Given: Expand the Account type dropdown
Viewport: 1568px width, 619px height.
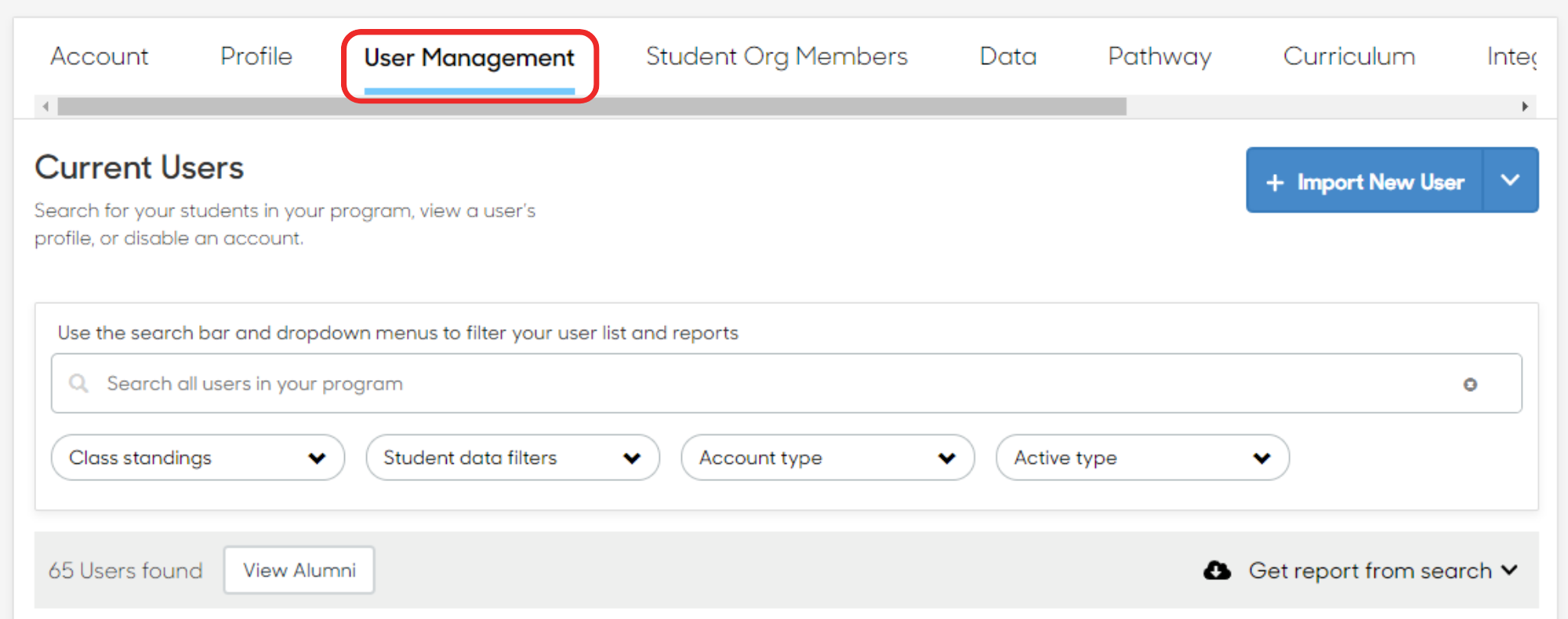Looking at the screenshot, I should pyautogui.click(x=828, y=458).
